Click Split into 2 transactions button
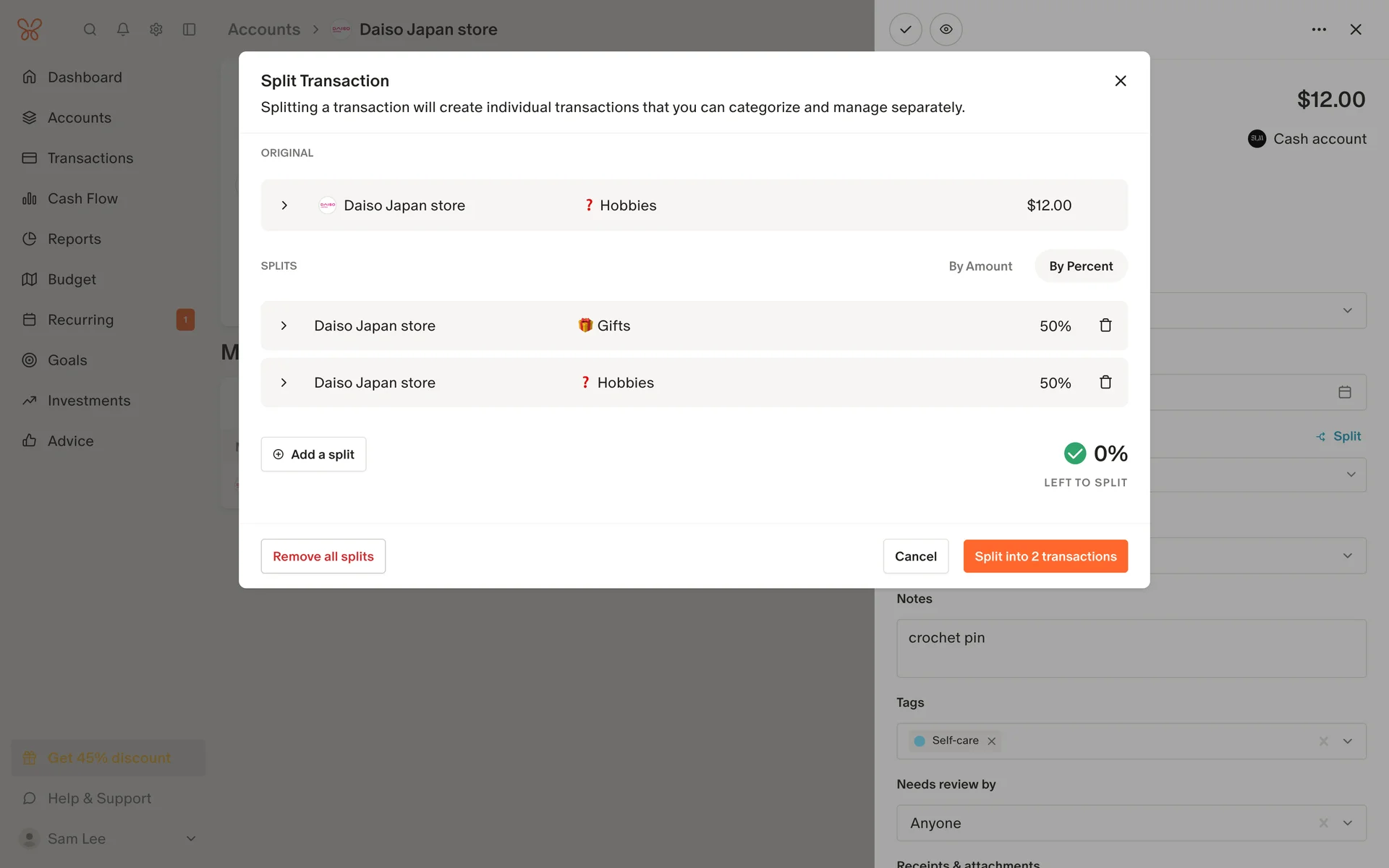This screenshot has width=1389, height=868. (x=1045, y=556)
